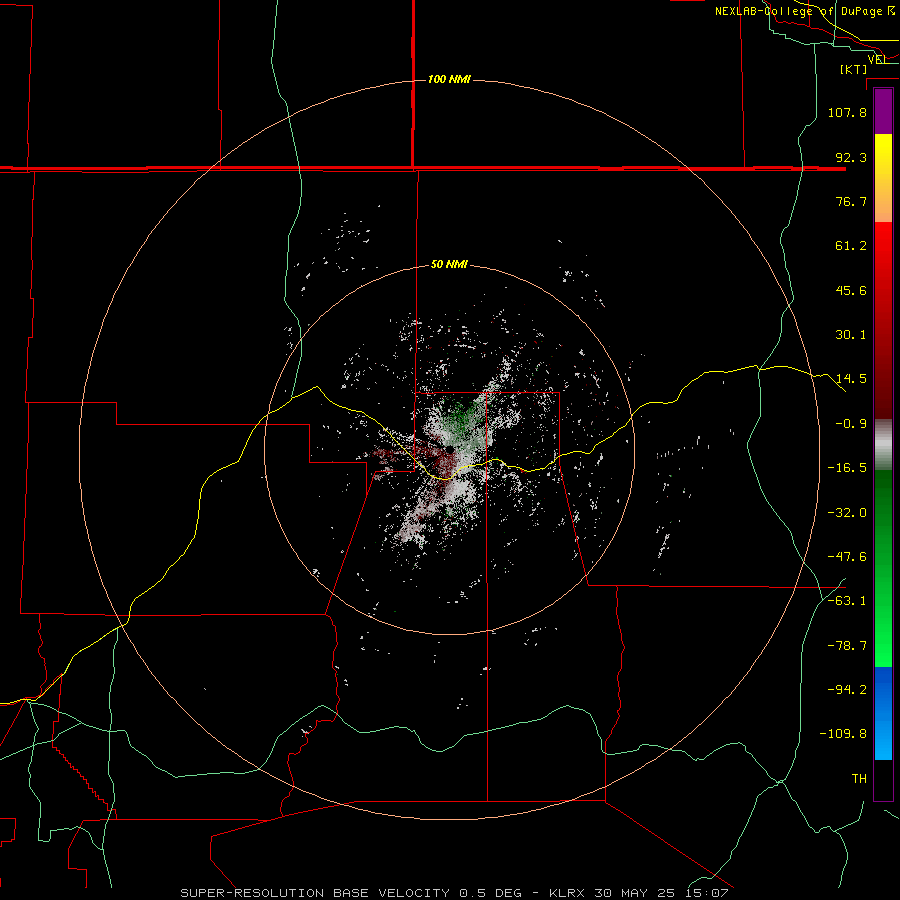This screenshot has width=900, height=900.
Task: Click the -32.0 legend value
Action: coord(847,513)
